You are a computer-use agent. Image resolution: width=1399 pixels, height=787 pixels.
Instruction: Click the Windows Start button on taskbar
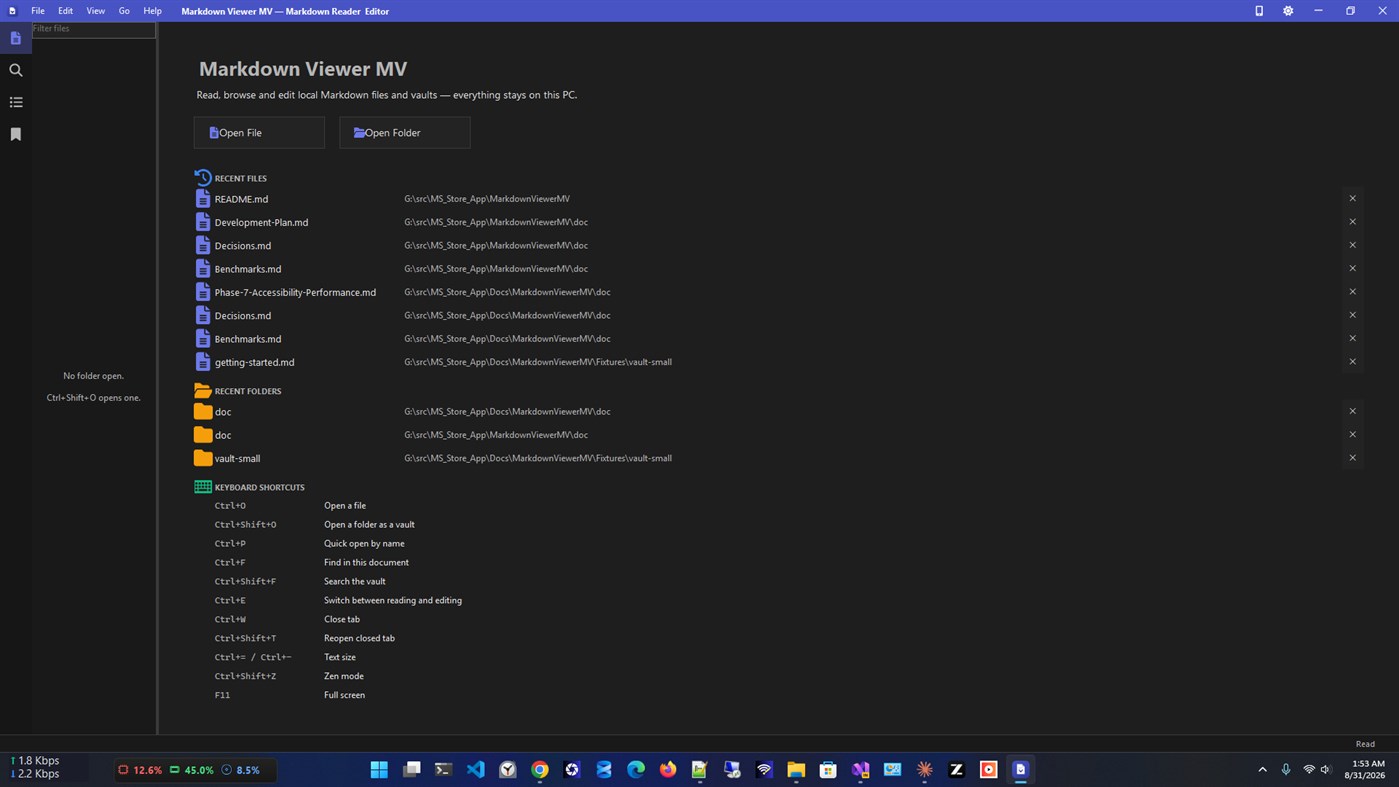click(379, 769)
